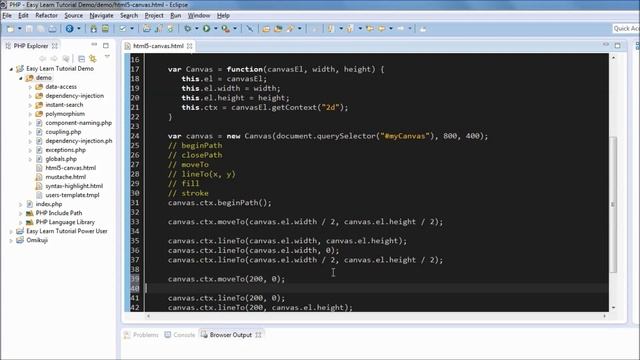Click the editor scroll down arrow
Image resolution: width=640 pixels, height=360 pixels.
pos(613,307)
